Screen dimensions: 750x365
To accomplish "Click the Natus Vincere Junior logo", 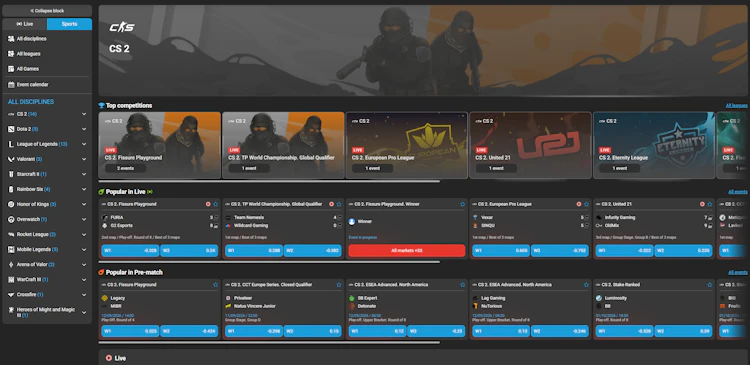I will tap(228, 306).
